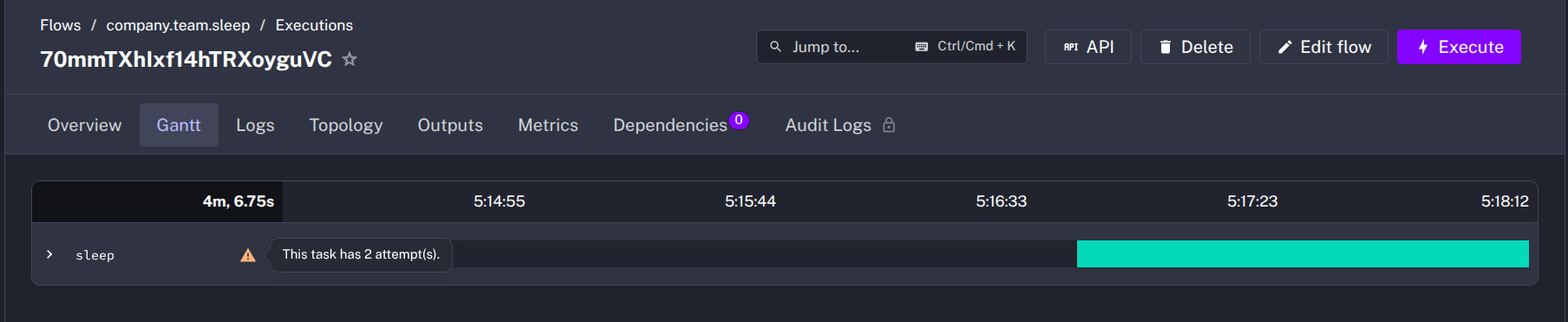Delete this execution
Image resolution: width=1568 pixels, height=322 pixels.
click(1195, 47)
